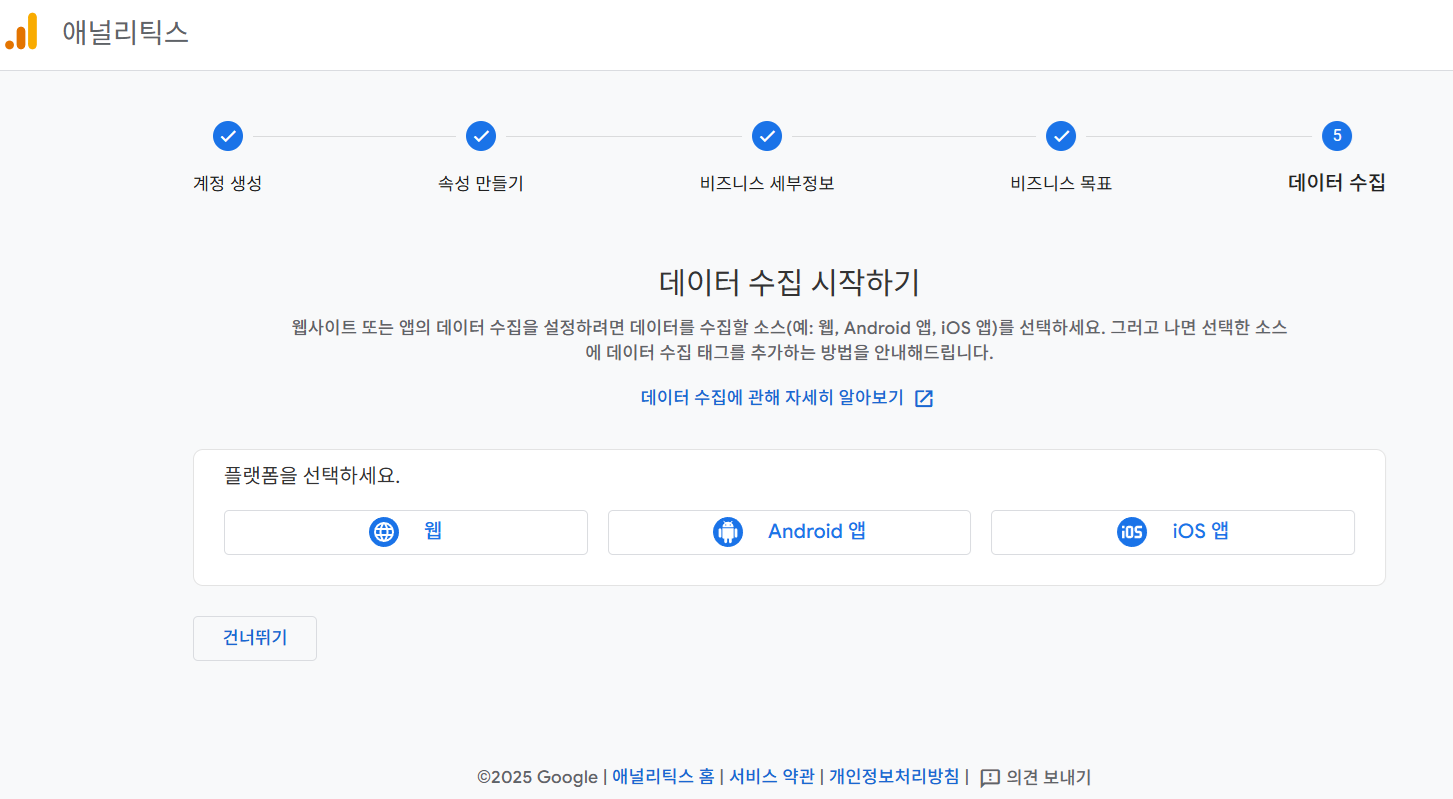Viewport: 1453px width, 799px height.
Task: Click the iOS icon on the iOS 앱 card
Action: 1131,532
